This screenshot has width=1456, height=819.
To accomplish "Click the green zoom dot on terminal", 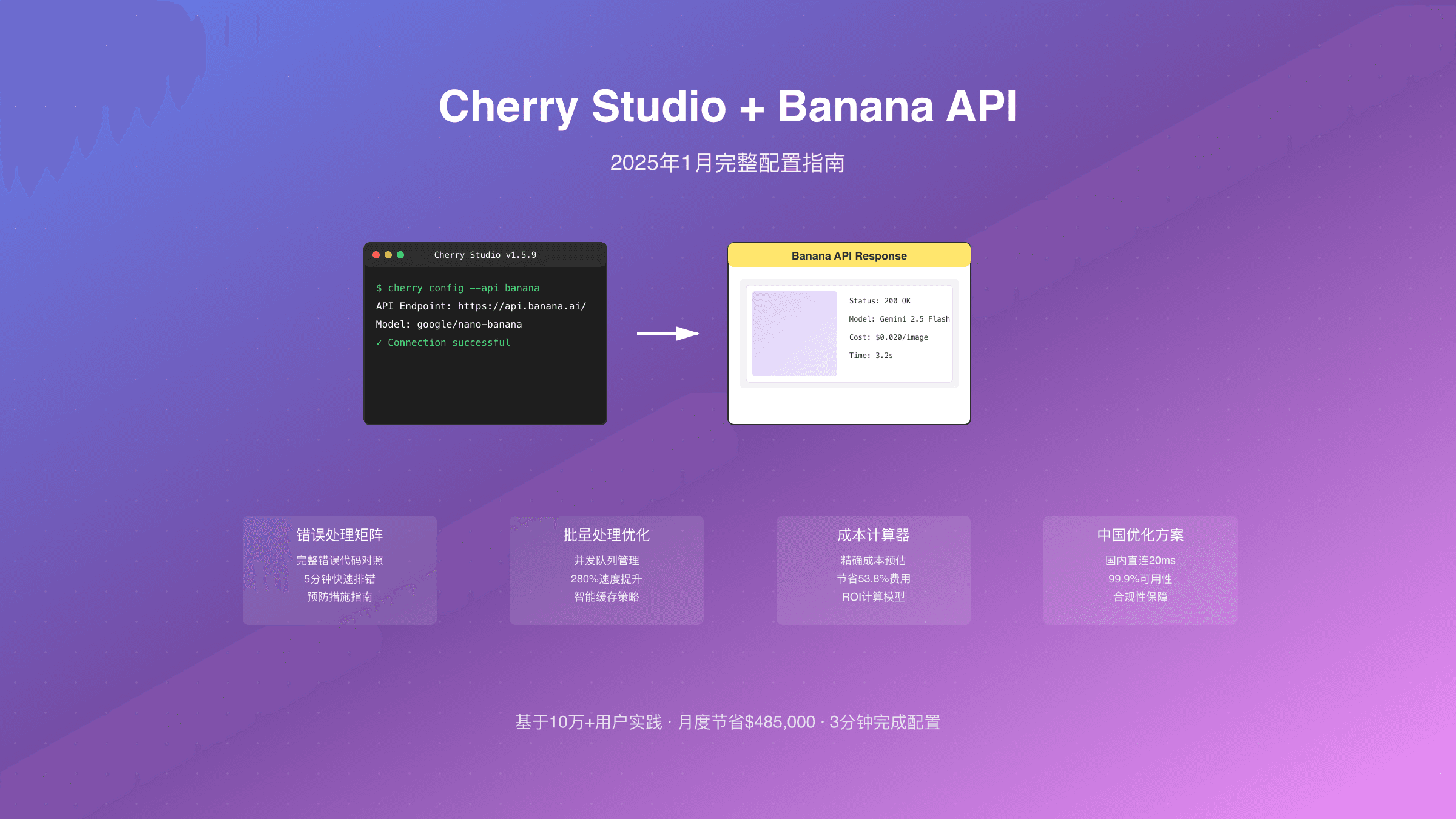I will pos(400,255).
